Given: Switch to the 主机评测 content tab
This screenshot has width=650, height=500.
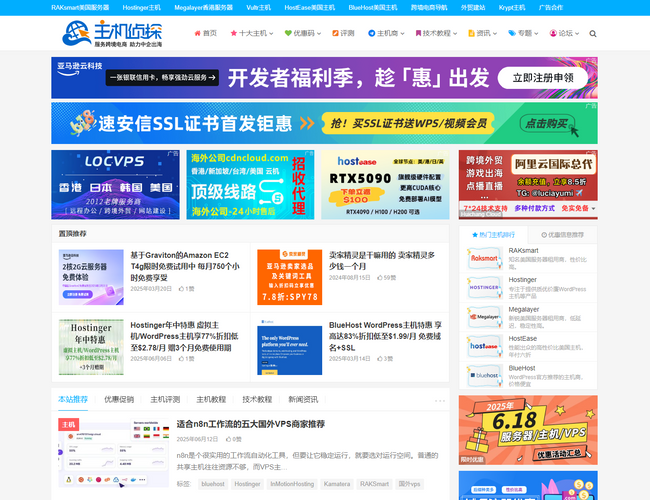Looking at the screenshot, I should point(165,399).
